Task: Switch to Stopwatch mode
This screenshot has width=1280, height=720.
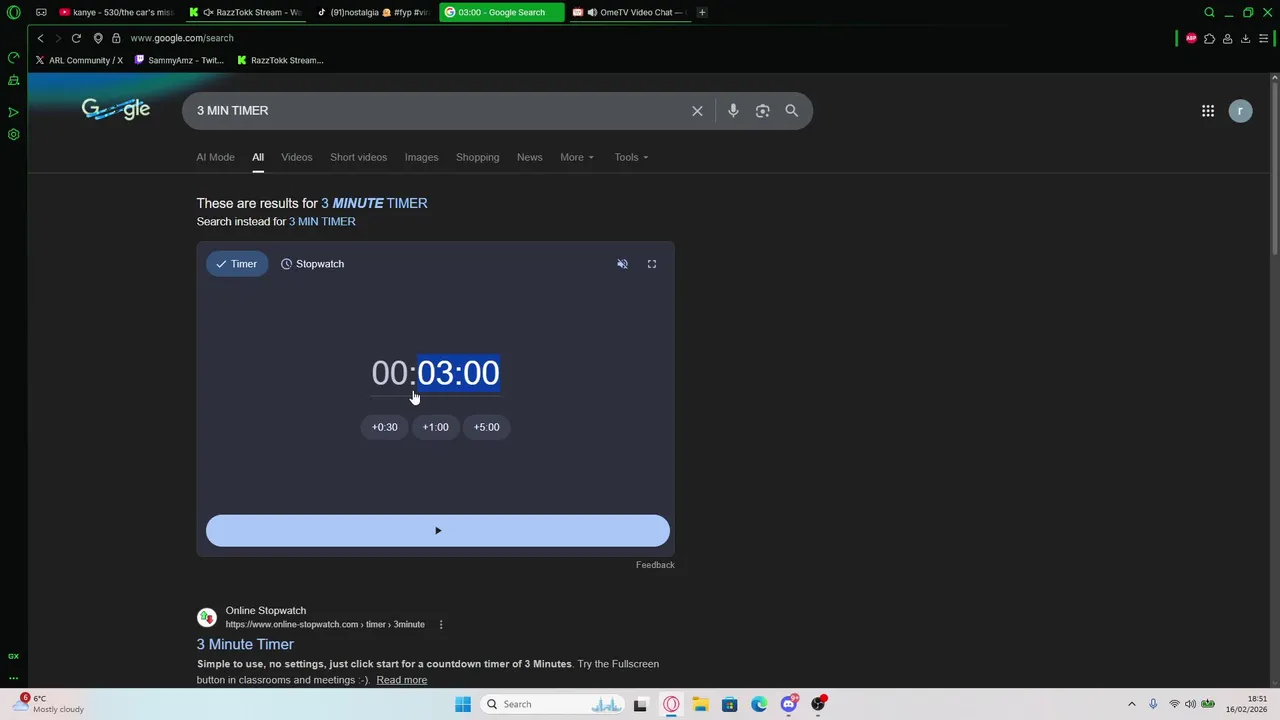Action: point(312,264)
